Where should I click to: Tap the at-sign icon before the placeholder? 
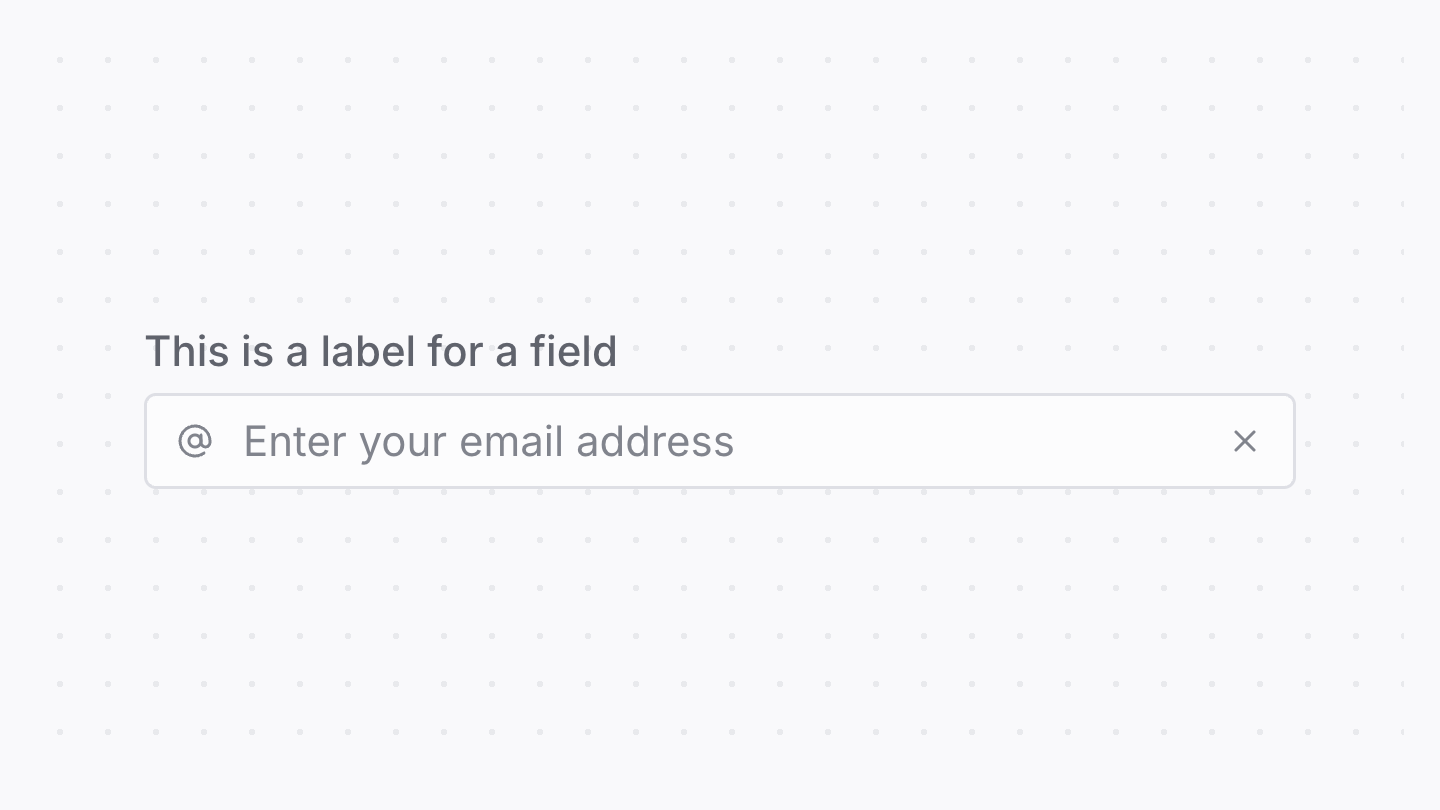[x=195, y=441]
